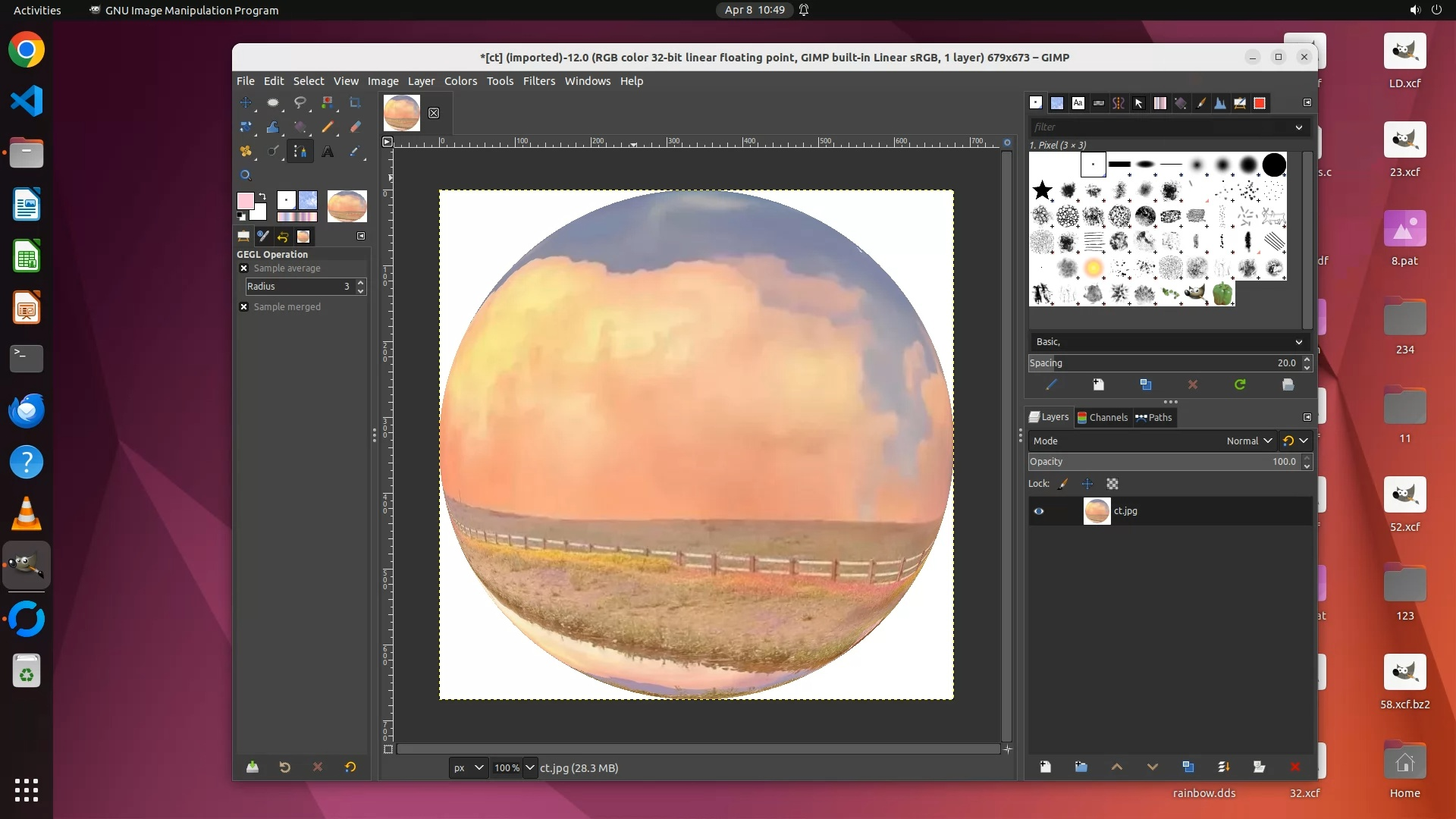Select the Zoom magnifier tool

tap(246, 175)
